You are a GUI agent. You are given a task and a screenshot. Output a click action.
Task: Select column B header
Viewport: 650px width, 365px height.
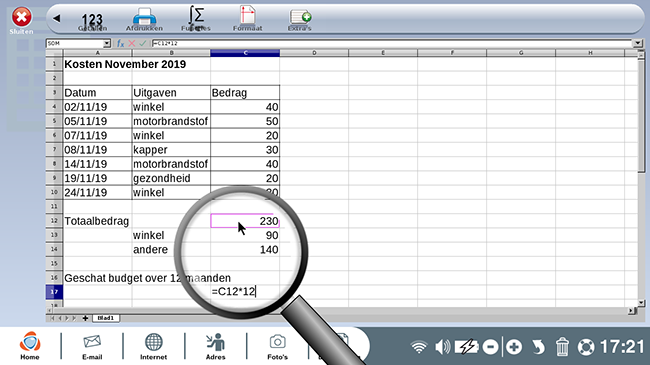point(171,53)
